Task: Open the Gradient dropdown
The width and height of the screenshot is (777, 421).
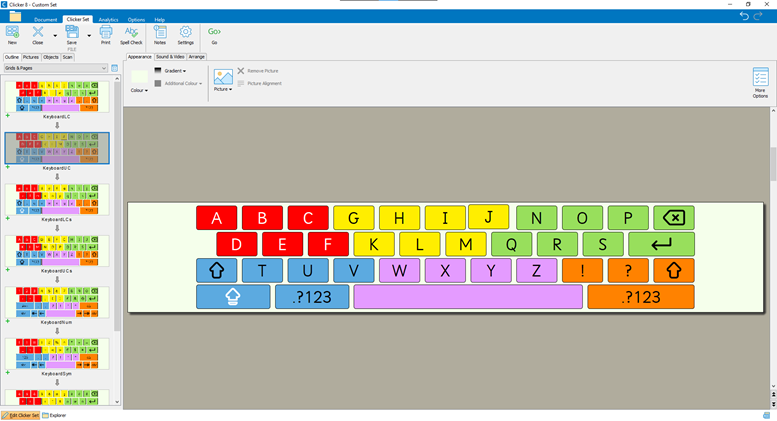Action: (171, 71)
